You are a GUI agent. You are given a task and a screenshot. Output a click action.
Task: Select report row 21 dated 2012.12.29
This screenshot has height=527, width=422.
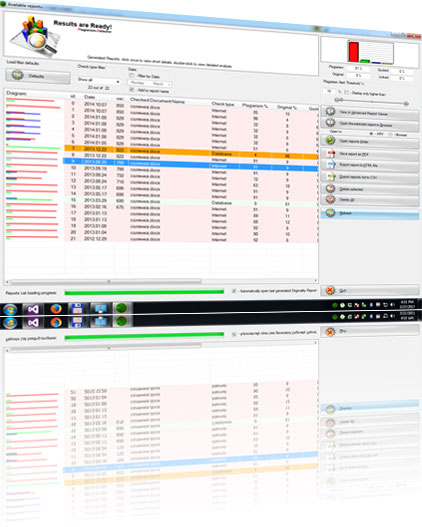click(x=191, y=239)
